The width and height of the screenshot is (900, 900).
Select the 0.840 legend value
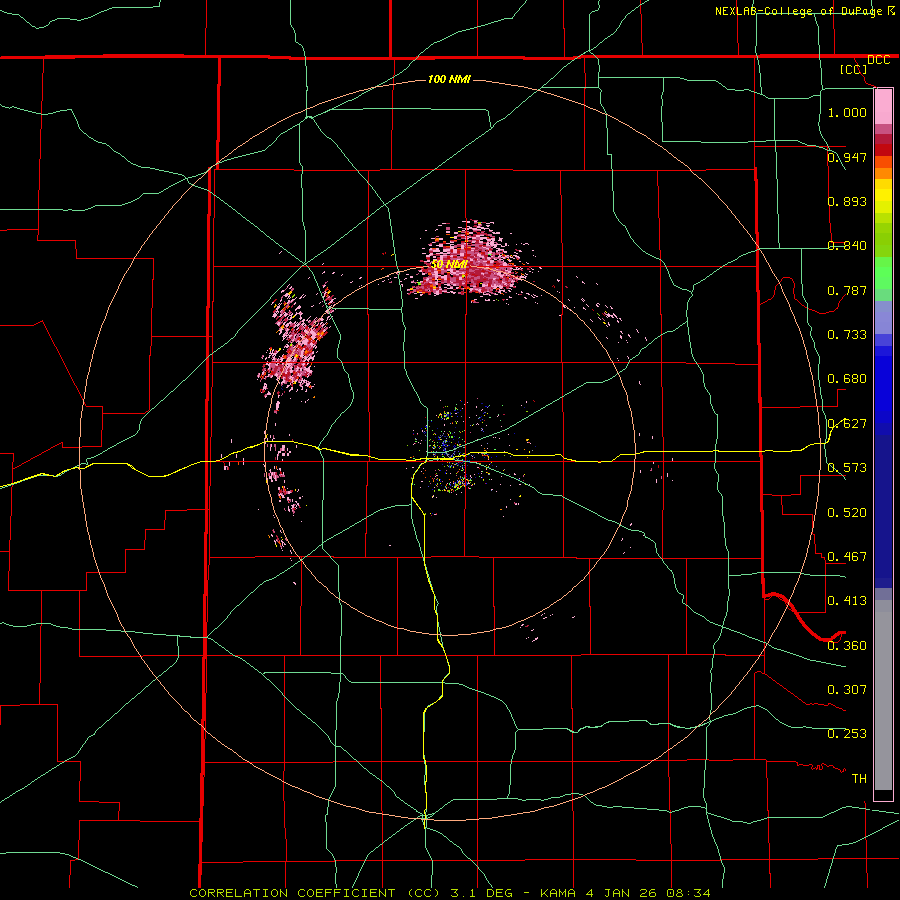tap(847, 245)
